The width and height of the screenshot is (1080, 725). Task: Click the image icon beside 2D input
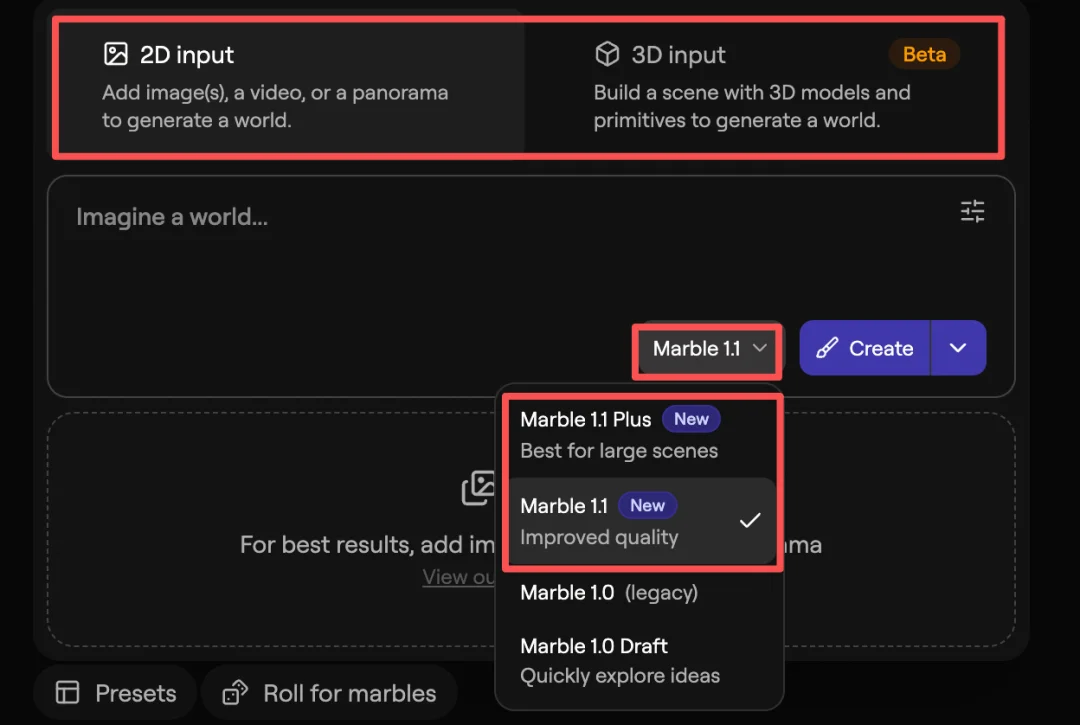point(116,54)
